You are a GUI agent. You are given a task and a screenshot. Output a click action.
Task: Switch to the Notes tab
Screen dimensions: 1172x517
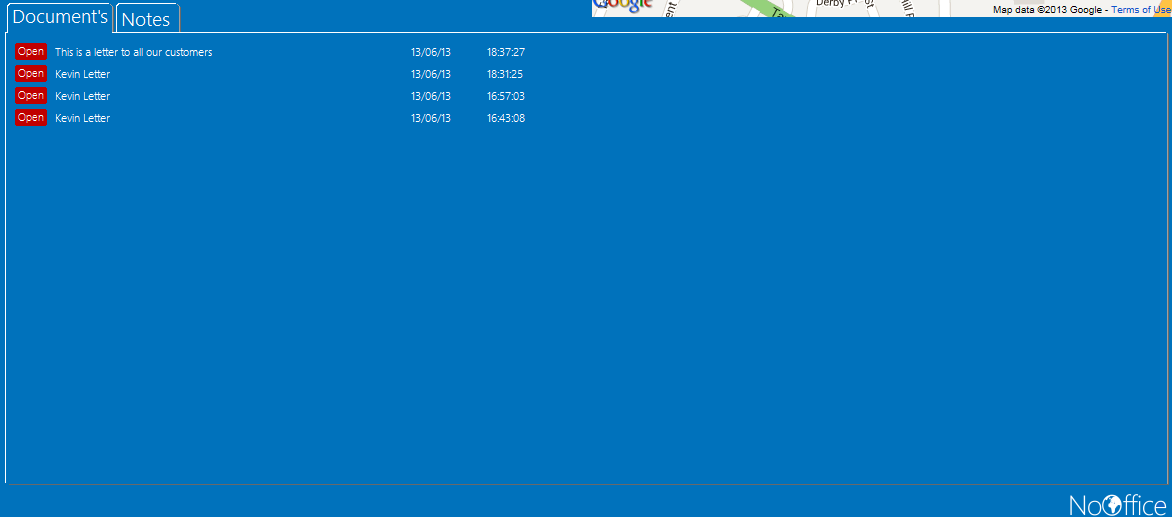pos(147,19)
